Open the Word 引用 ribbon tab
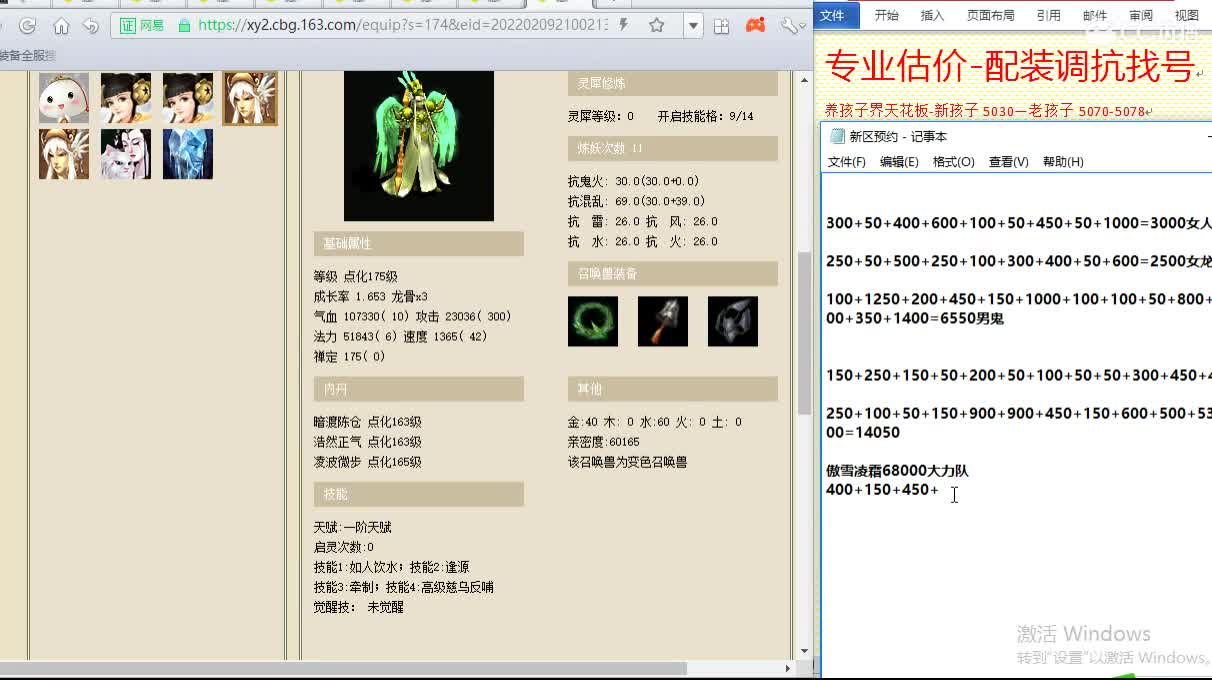The image size is (1212, 680). point(1049,15)
